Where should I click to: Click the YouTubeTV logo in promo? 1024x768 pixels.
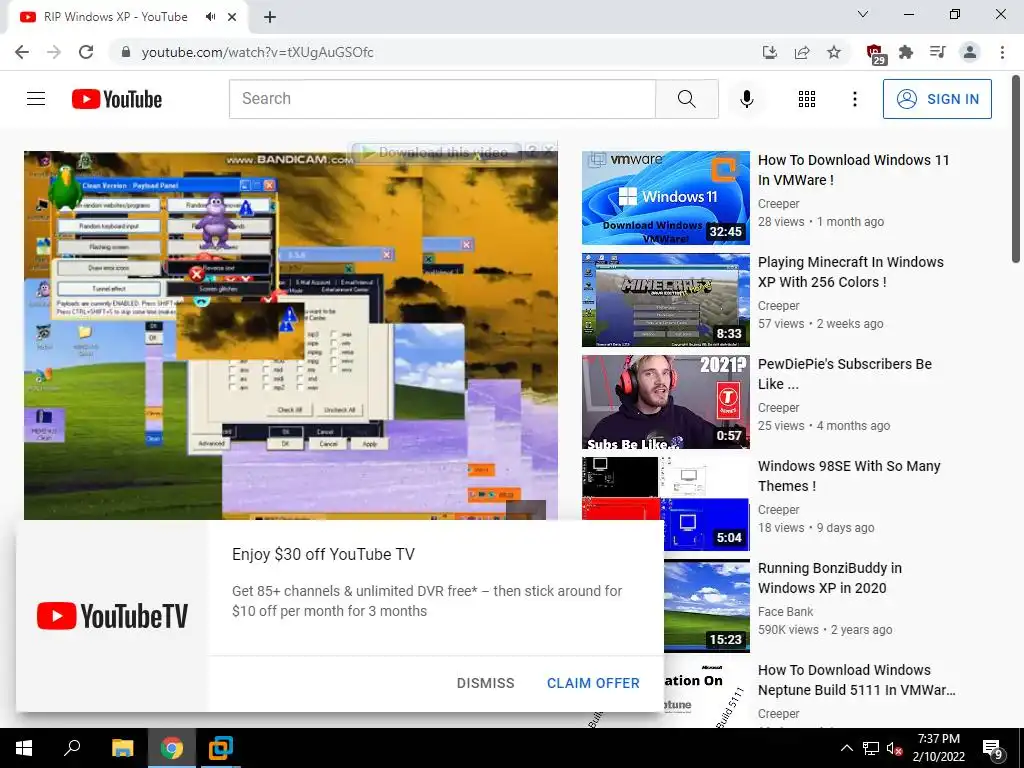point(112,616)
